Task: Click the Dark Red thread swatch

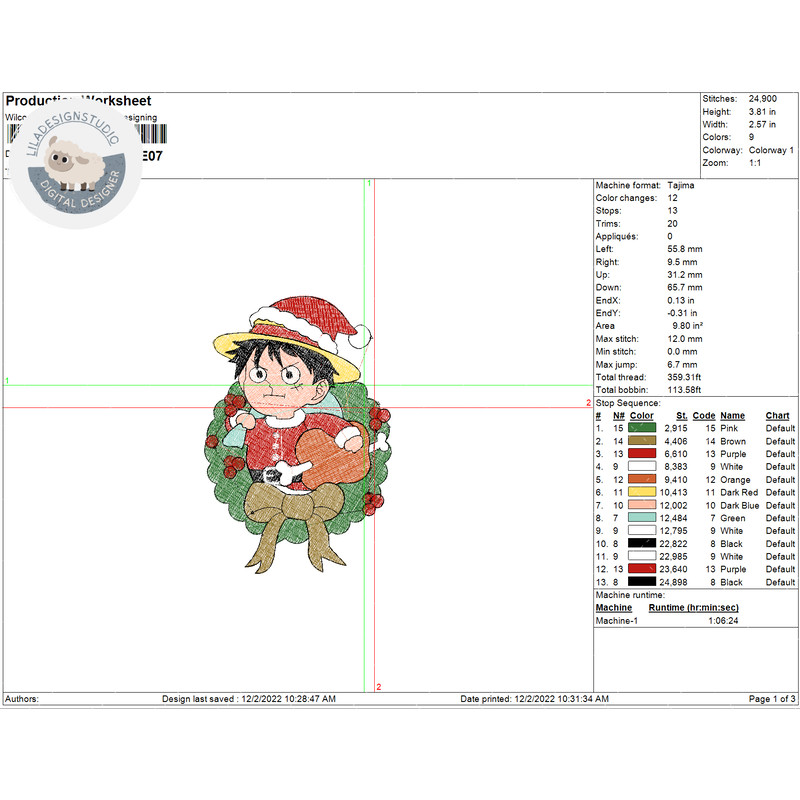Action: pos(642,492)
